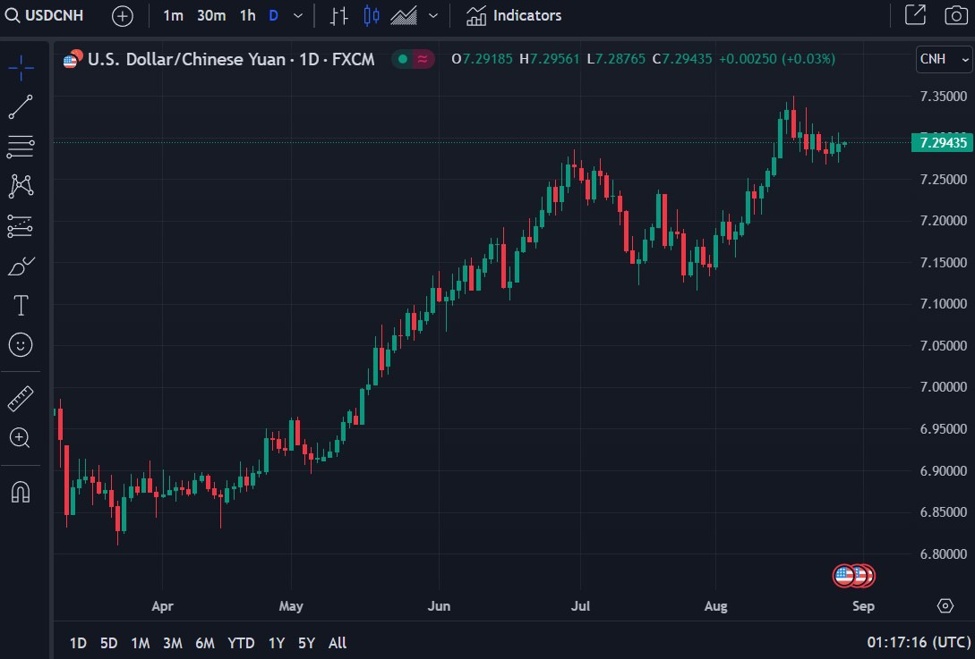
Task: Select the 1Y date range
Action: coord(276,643)
